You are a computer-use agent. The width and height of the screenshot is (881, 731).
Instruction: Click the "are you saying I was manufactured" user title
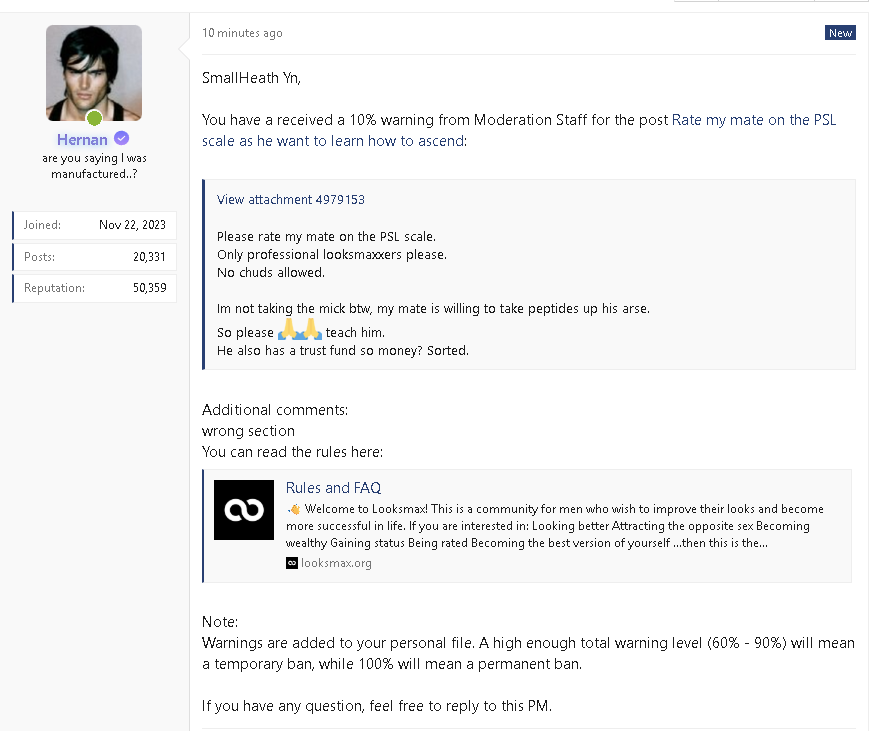pos(94,165)
